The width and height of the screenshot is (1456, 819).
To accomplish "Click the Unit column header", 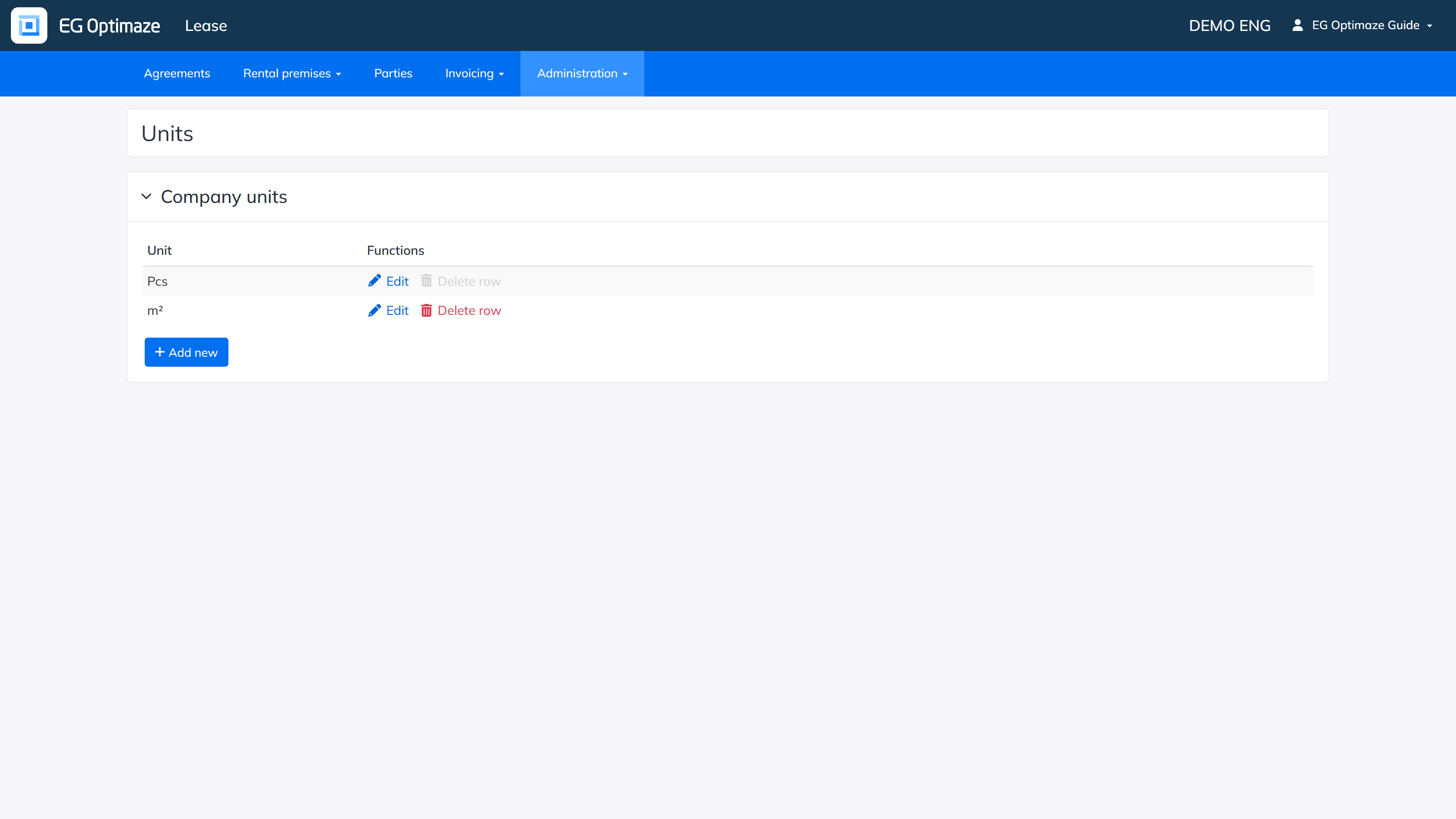I will [x=159, y=250].
